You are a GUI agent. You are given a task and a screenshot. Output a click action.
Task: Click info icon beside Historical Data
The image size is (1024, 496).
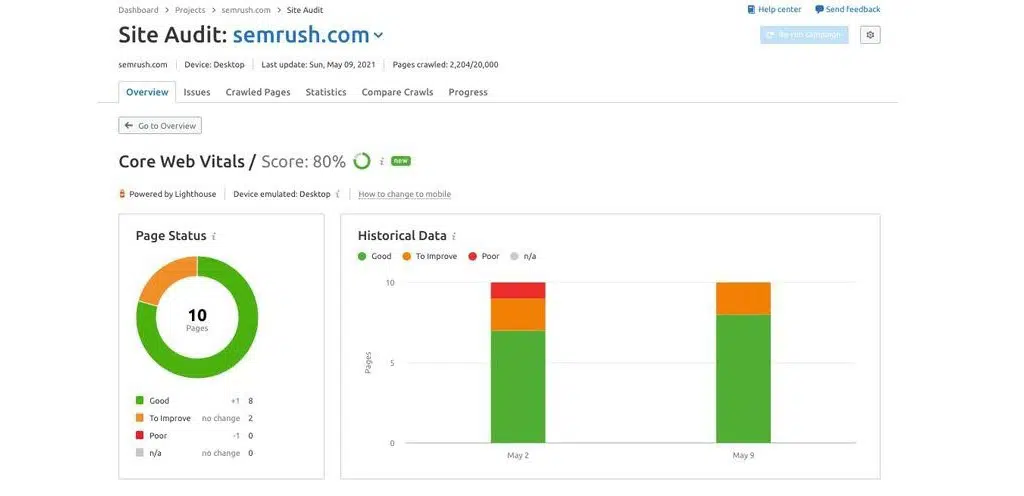(454, 236)
